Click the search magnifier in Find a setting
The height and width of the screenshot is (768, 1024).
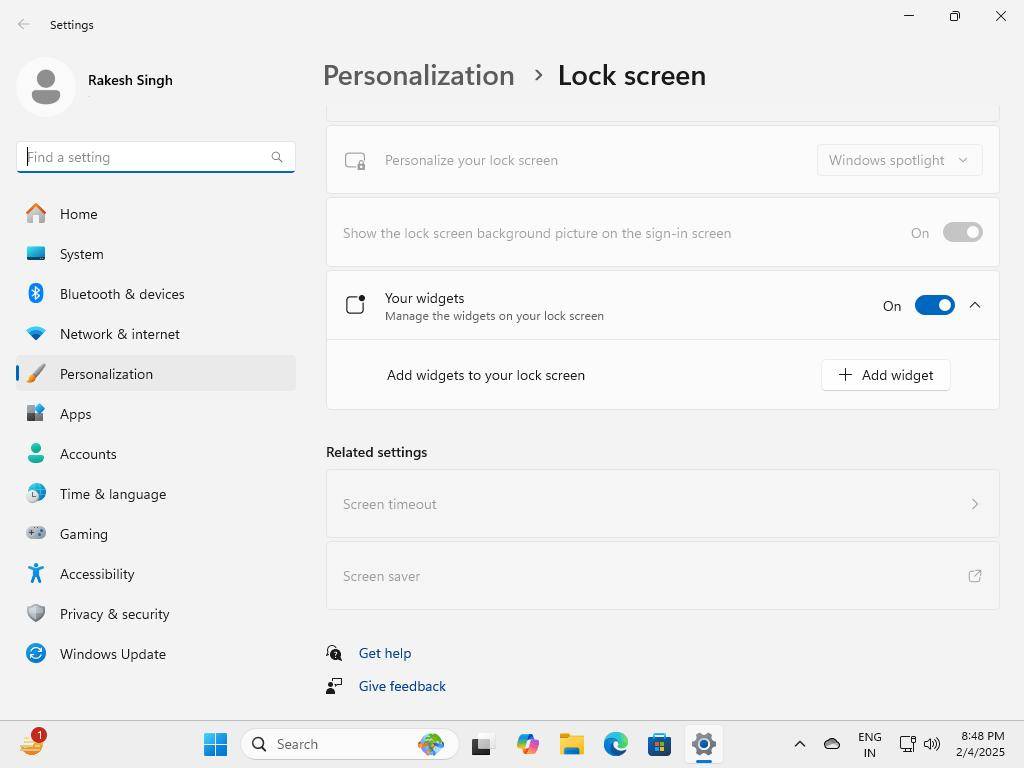pyautogui.click(x=277, y=157)
